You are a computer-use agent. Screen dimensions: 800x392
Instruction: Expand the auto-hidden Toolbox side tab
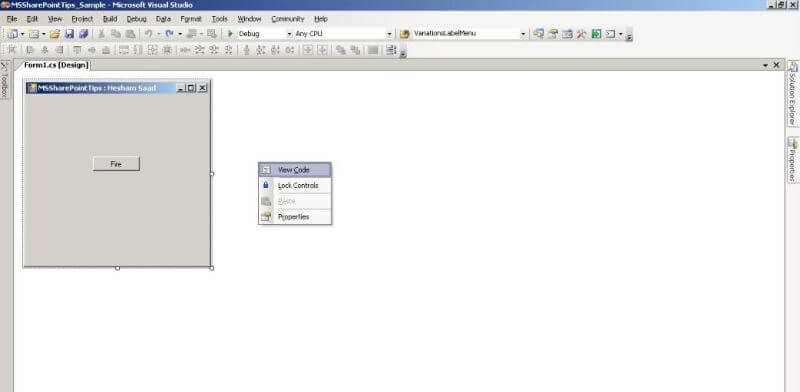click(5, 80)
